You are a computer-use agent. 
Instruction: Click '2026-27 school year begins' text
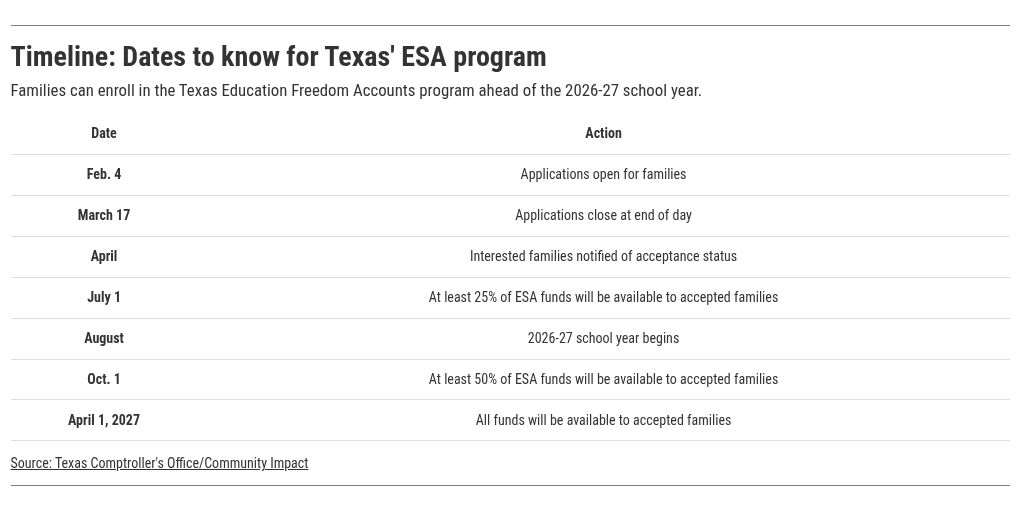tap(603, 338)
